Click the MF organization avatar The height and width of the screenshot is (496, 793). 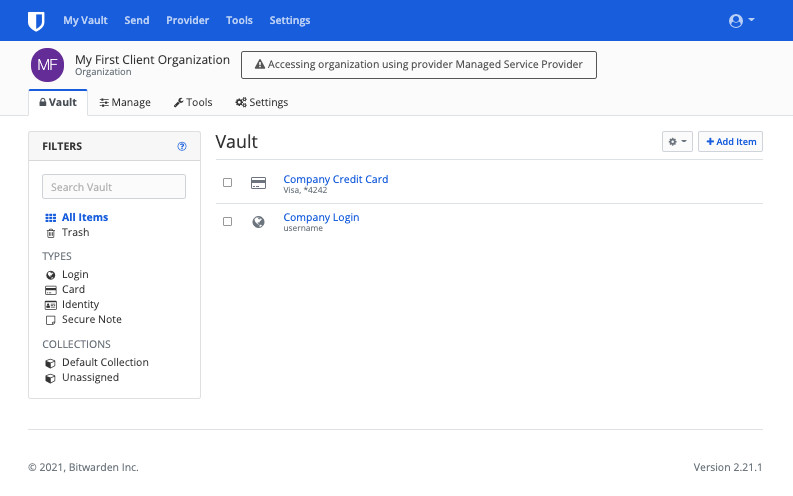(47, 65)
